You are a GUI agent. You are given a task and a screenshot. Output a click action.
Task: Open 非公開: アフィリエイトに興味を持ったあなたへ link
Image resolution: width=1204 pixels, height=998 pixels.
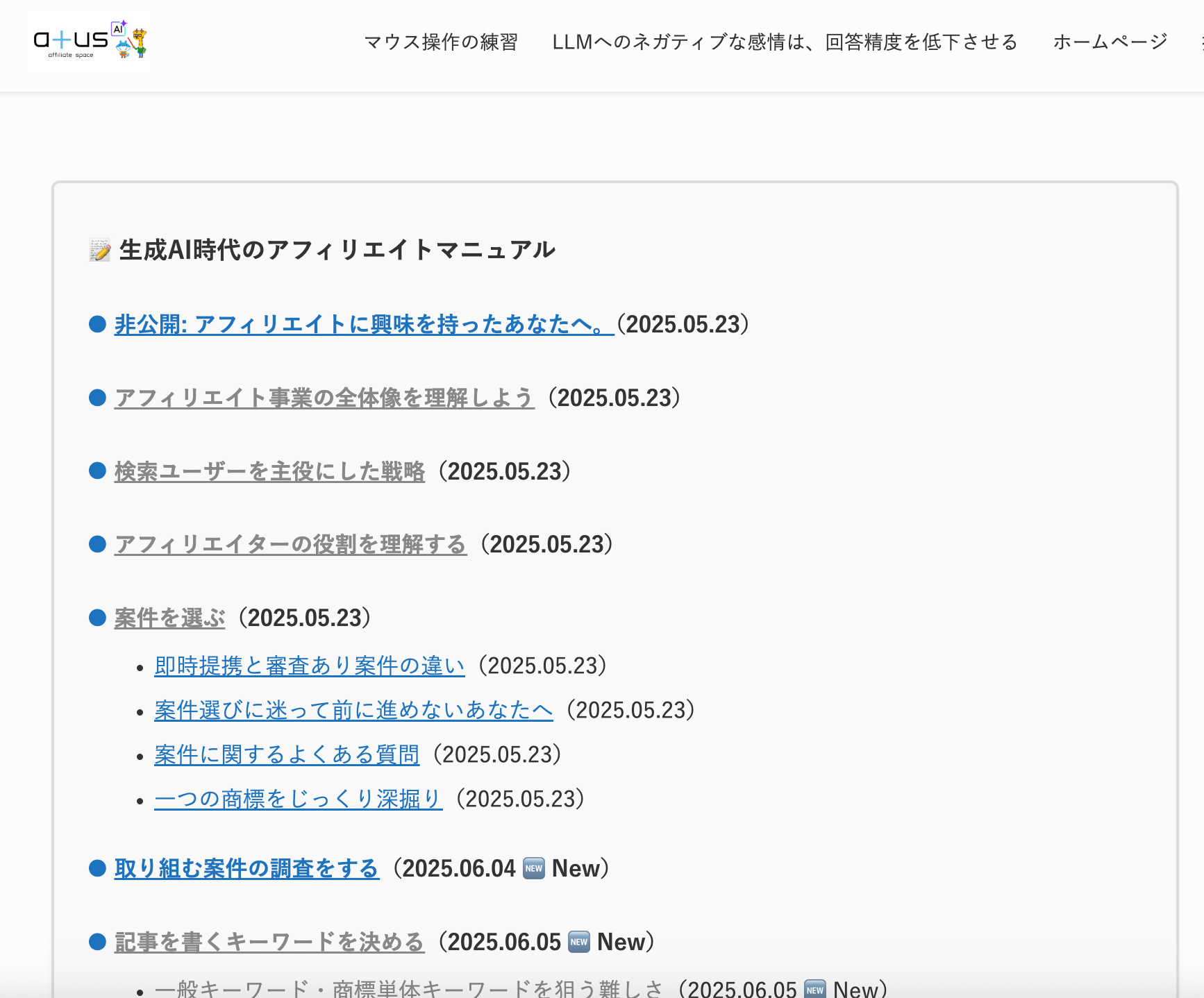point(363,325)
